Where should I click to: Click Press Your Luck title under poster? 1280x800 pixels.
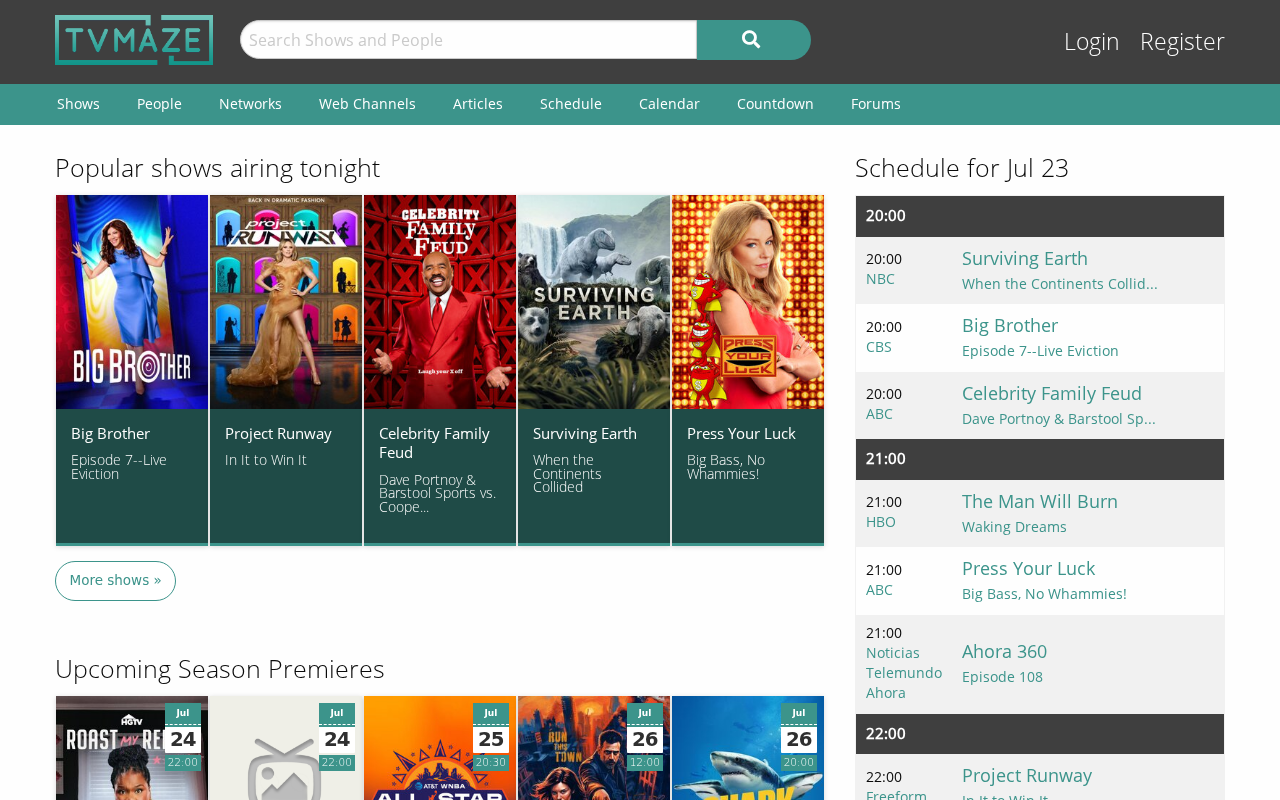click(741, 433)
